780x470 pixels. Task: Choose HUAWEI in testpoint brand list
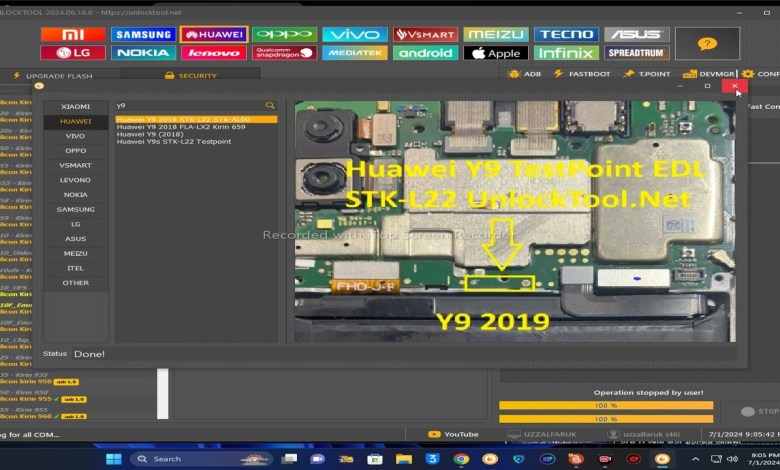(76, 121)
